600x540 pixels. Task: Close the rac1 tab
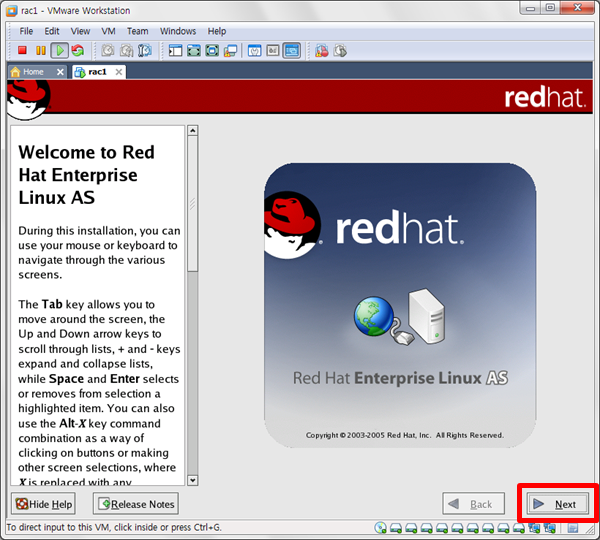119,72
